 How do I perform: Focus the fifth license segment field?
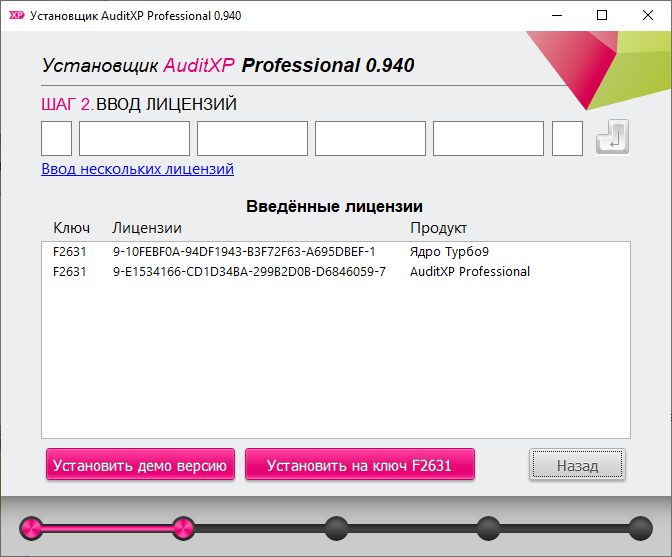[489, 138]
